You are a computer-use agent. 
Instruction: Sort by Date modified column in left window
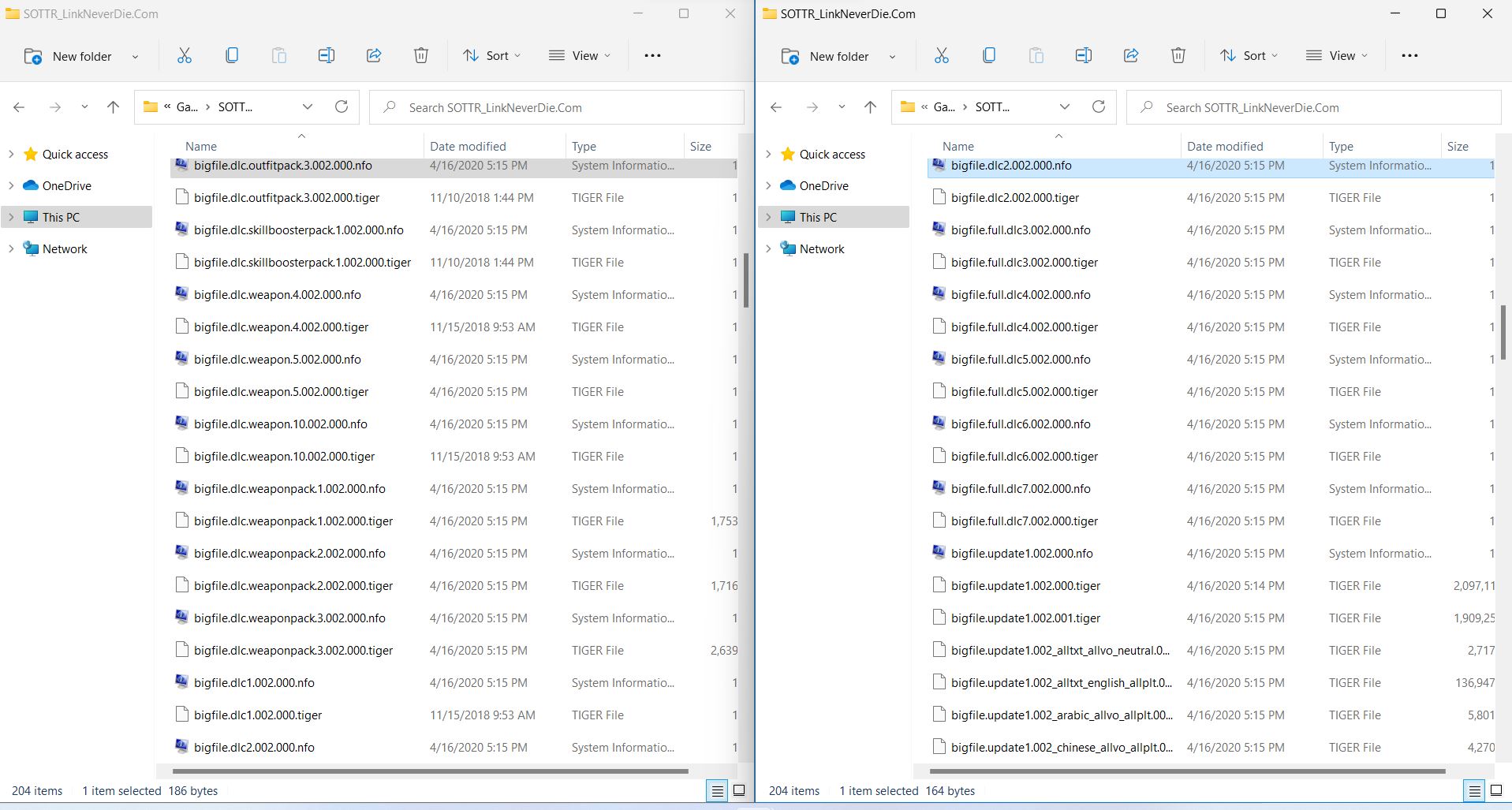point(468,146)
